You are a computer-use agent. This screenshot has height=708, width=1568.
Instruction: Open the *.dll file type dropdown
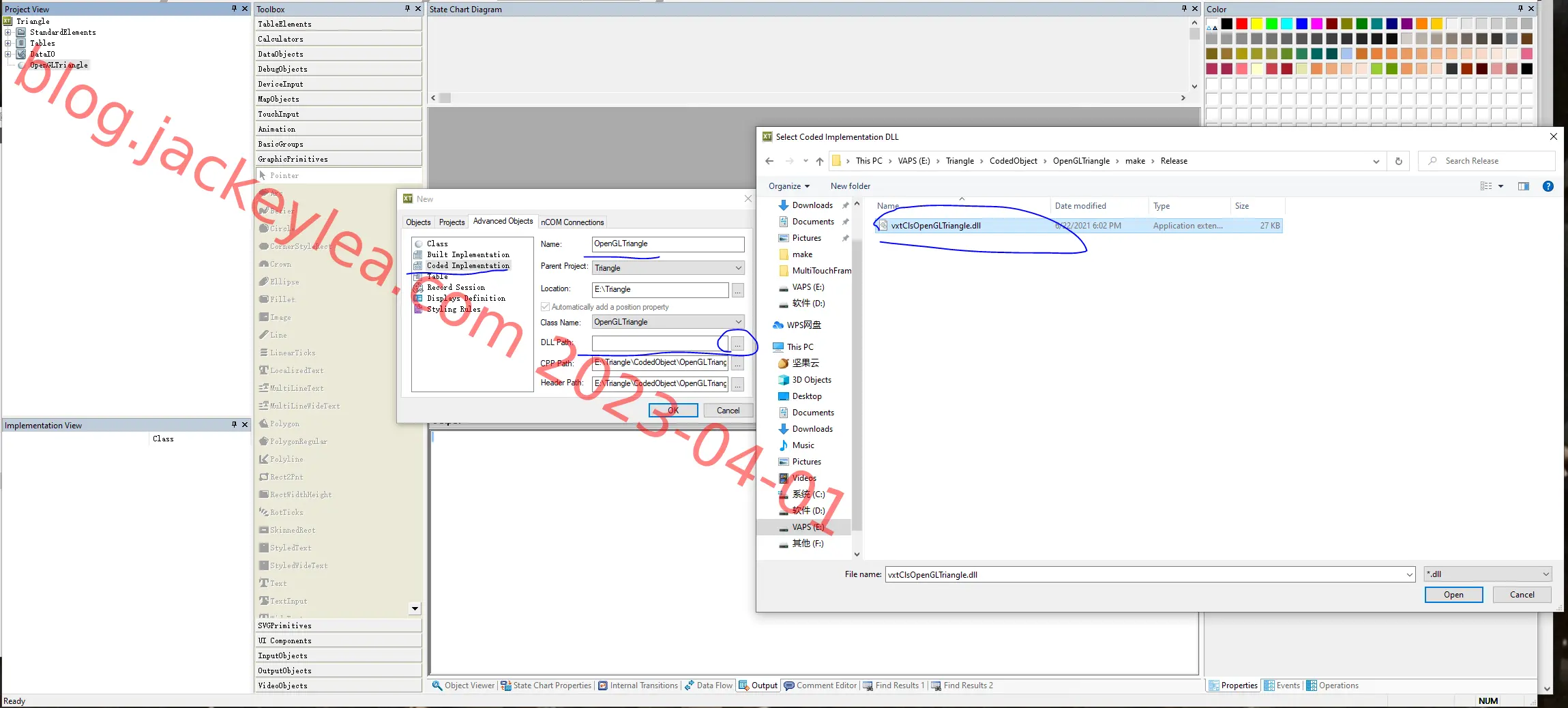click(1488, 574)
